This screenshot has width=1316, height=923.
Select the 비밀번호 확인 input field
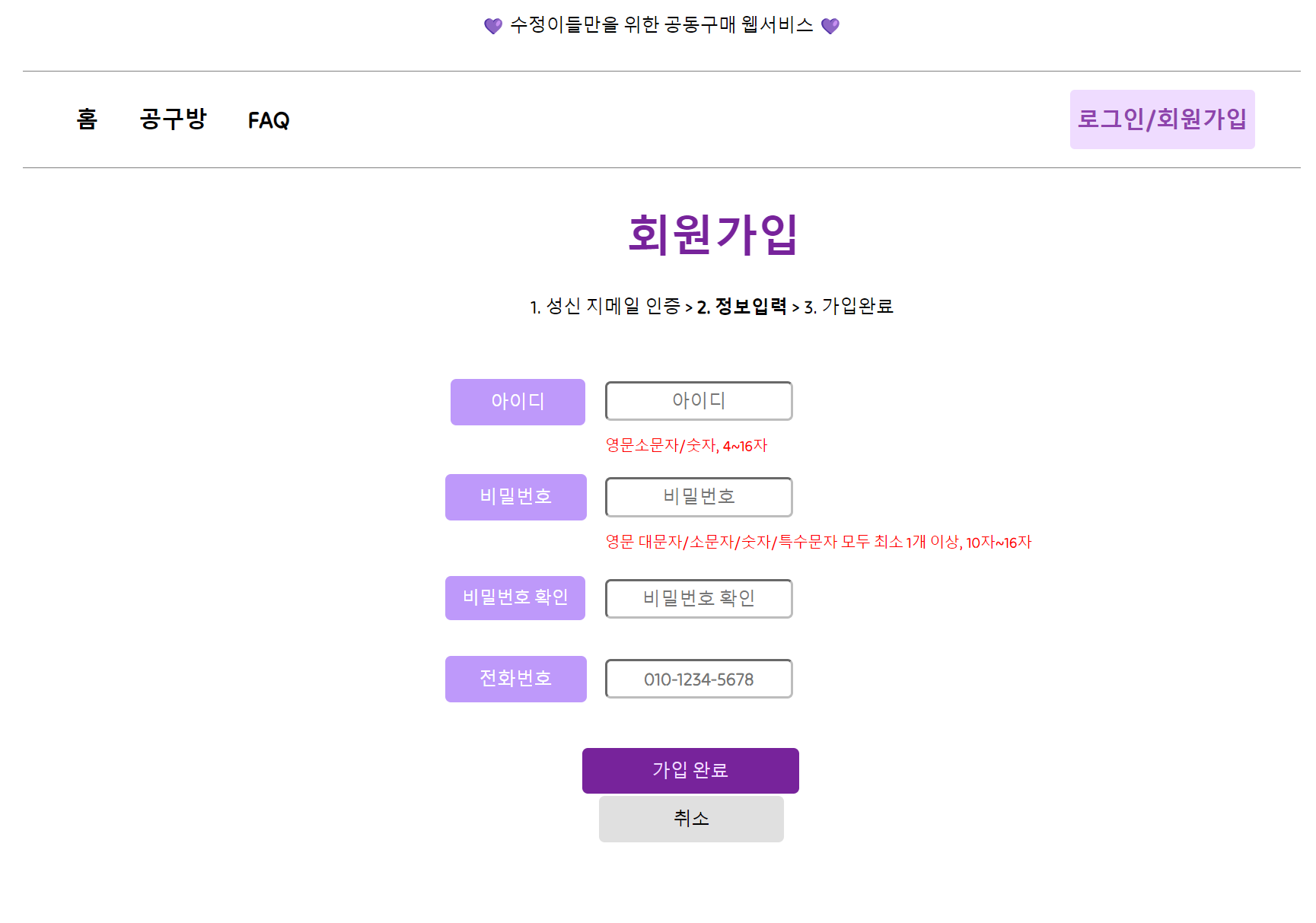coord(698,599)
